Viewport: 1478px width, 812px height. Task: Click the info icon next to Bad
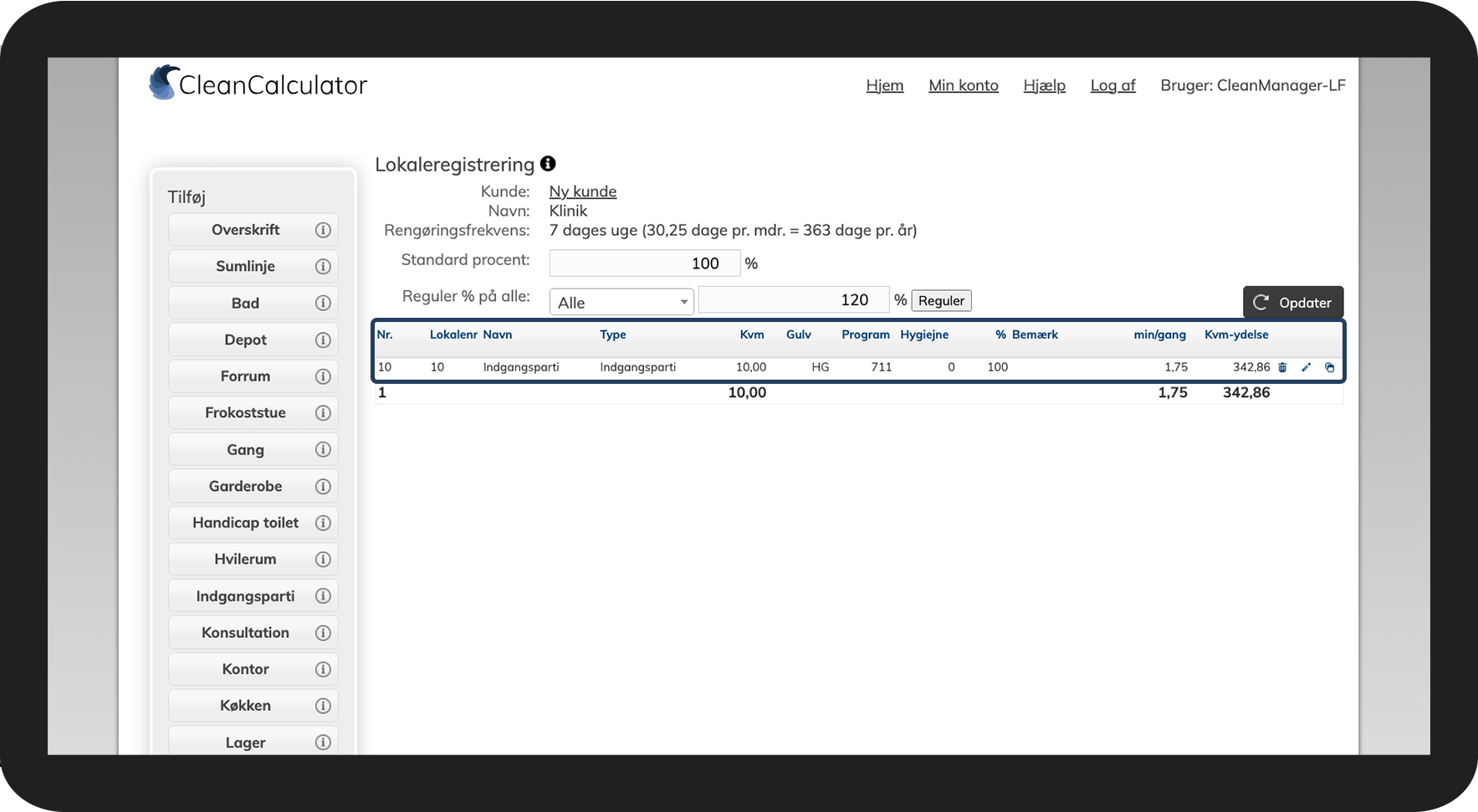point(323,303)
